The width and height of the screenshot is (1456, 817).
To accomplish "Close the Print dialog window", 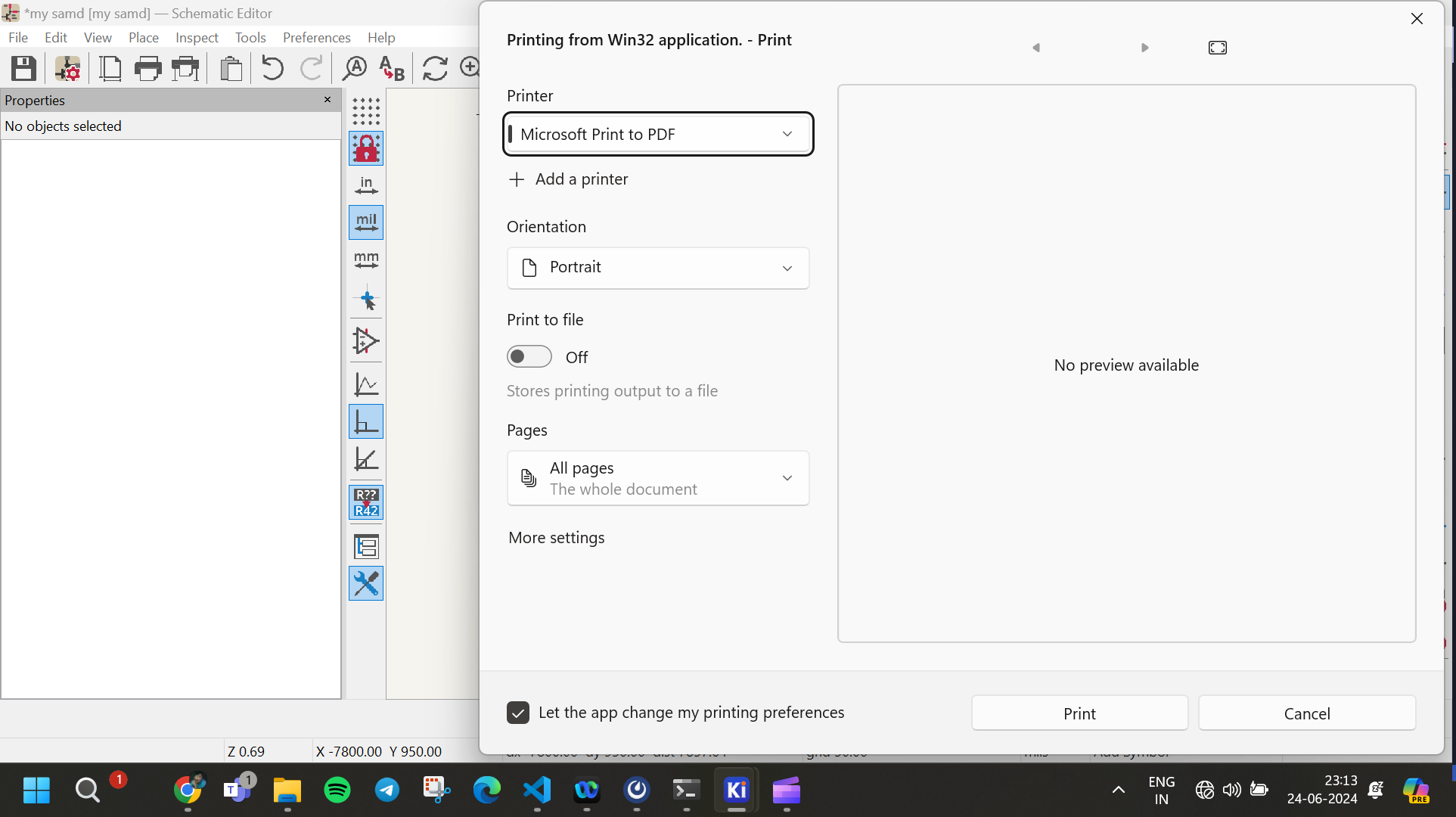I will [1417, 18].
